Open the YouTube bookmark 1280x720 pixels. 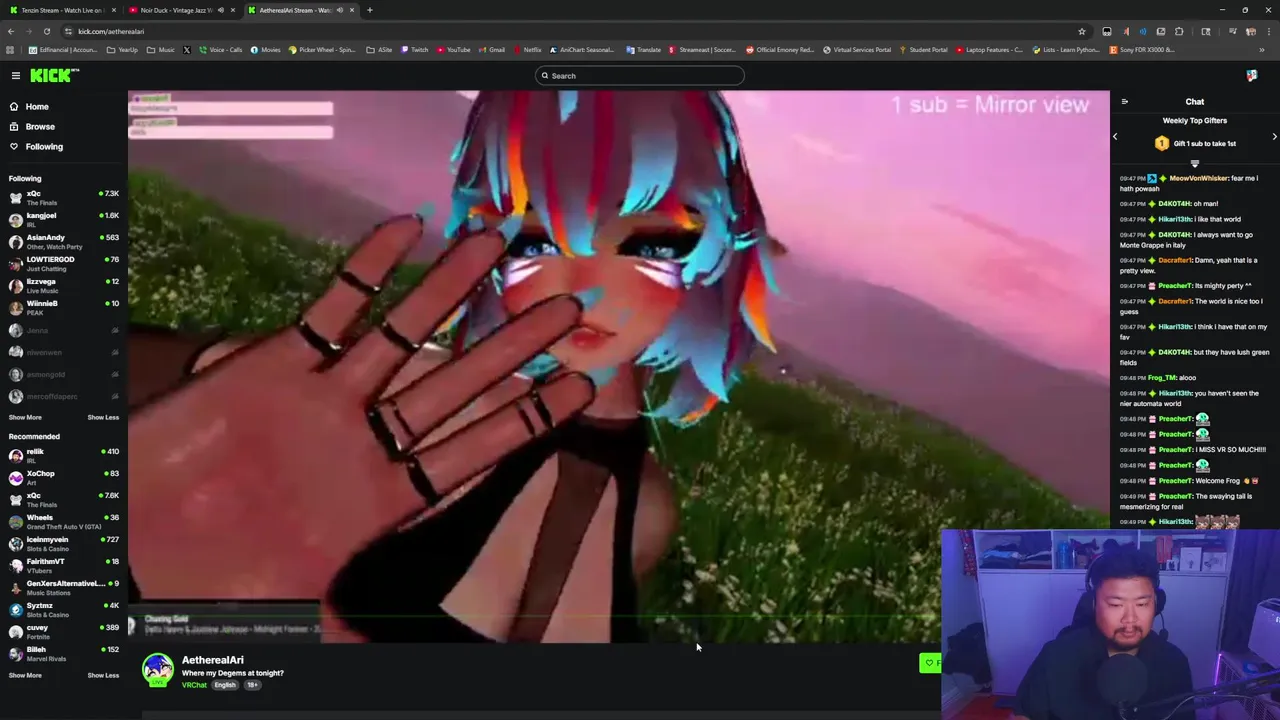(453, 50)
